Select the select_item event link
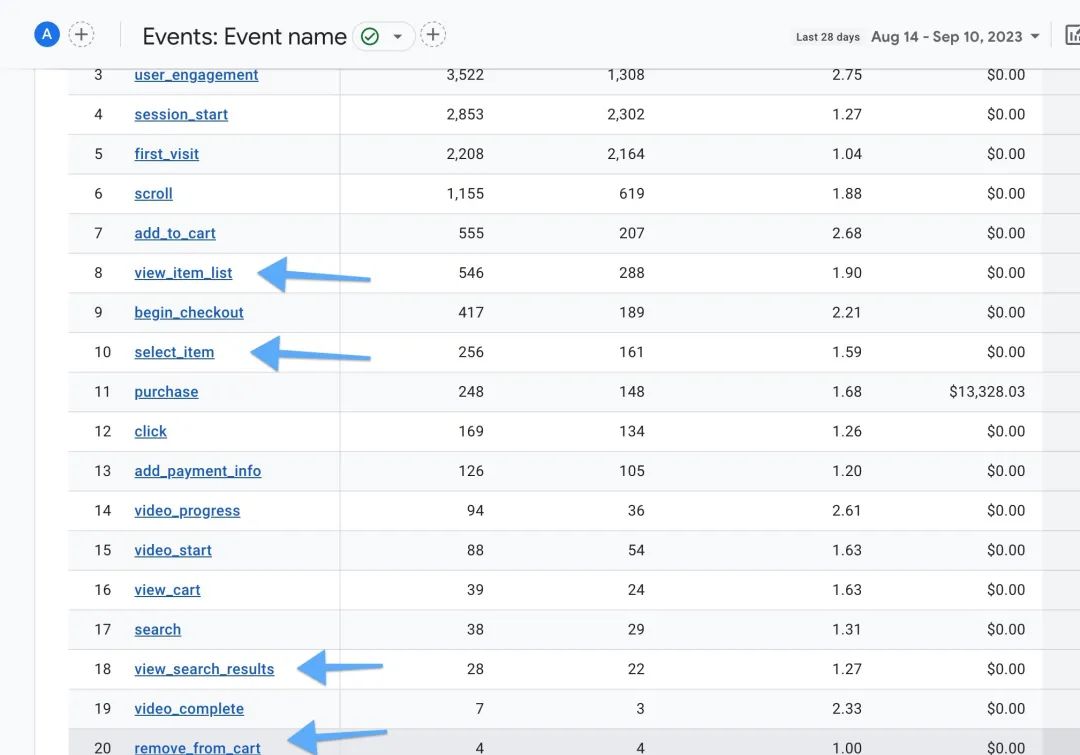 pyautogui.click(x=174, y=352)
